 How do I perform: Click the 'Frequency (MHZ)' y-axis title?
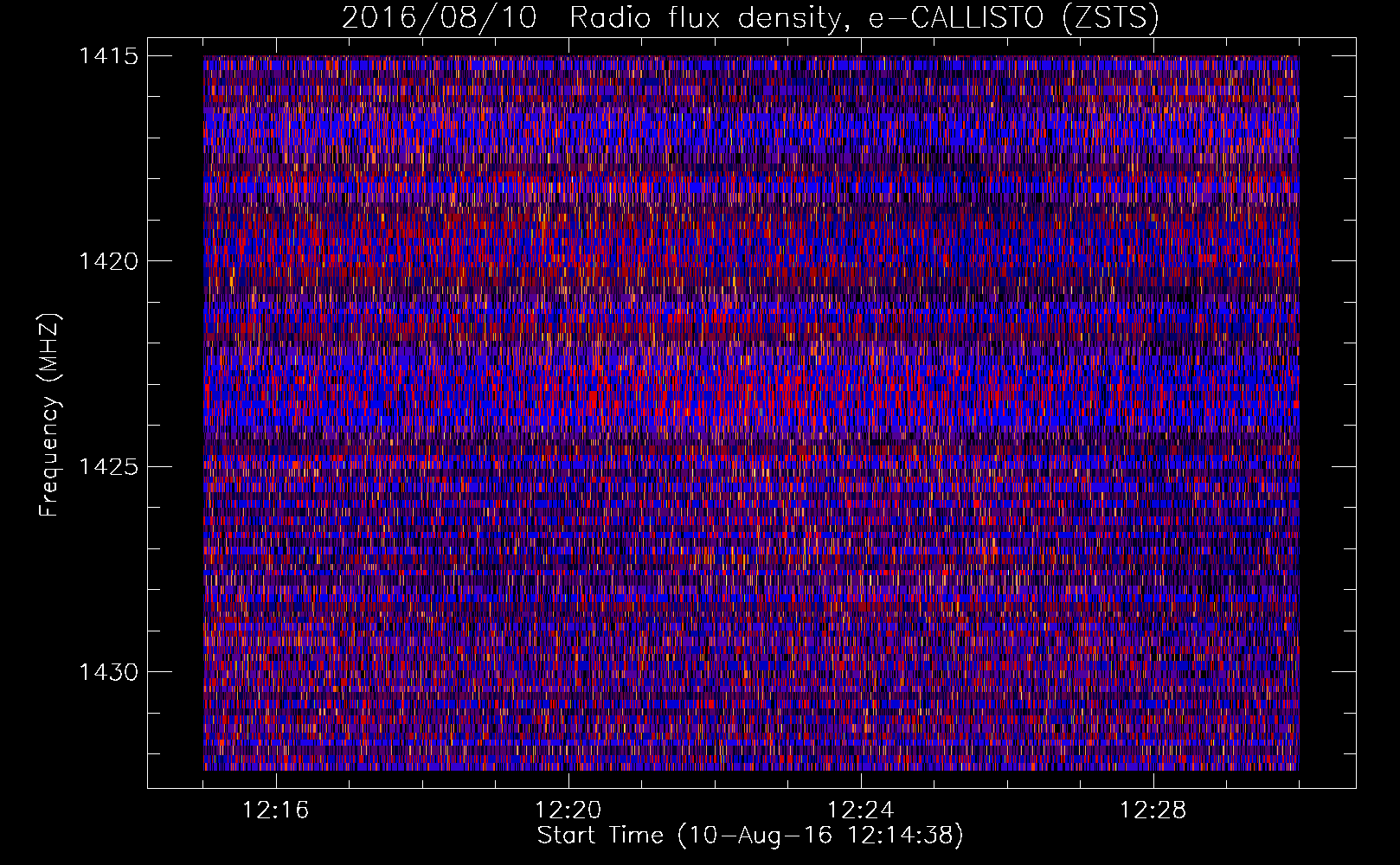point(49,415)
